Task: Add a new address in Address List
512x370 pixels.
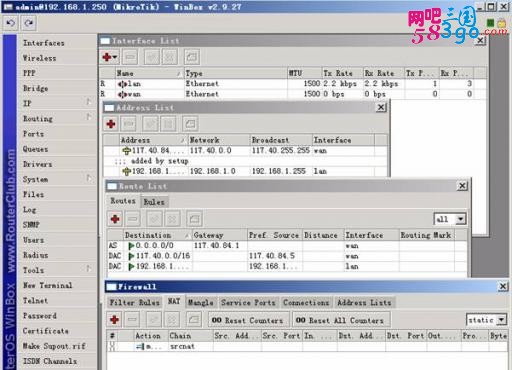Action: pyautogui.click(x=111, y=124)
